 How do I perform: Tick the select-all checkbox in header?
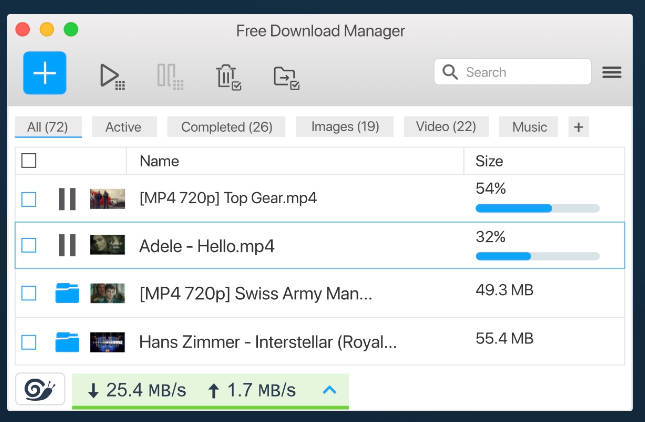29,160
